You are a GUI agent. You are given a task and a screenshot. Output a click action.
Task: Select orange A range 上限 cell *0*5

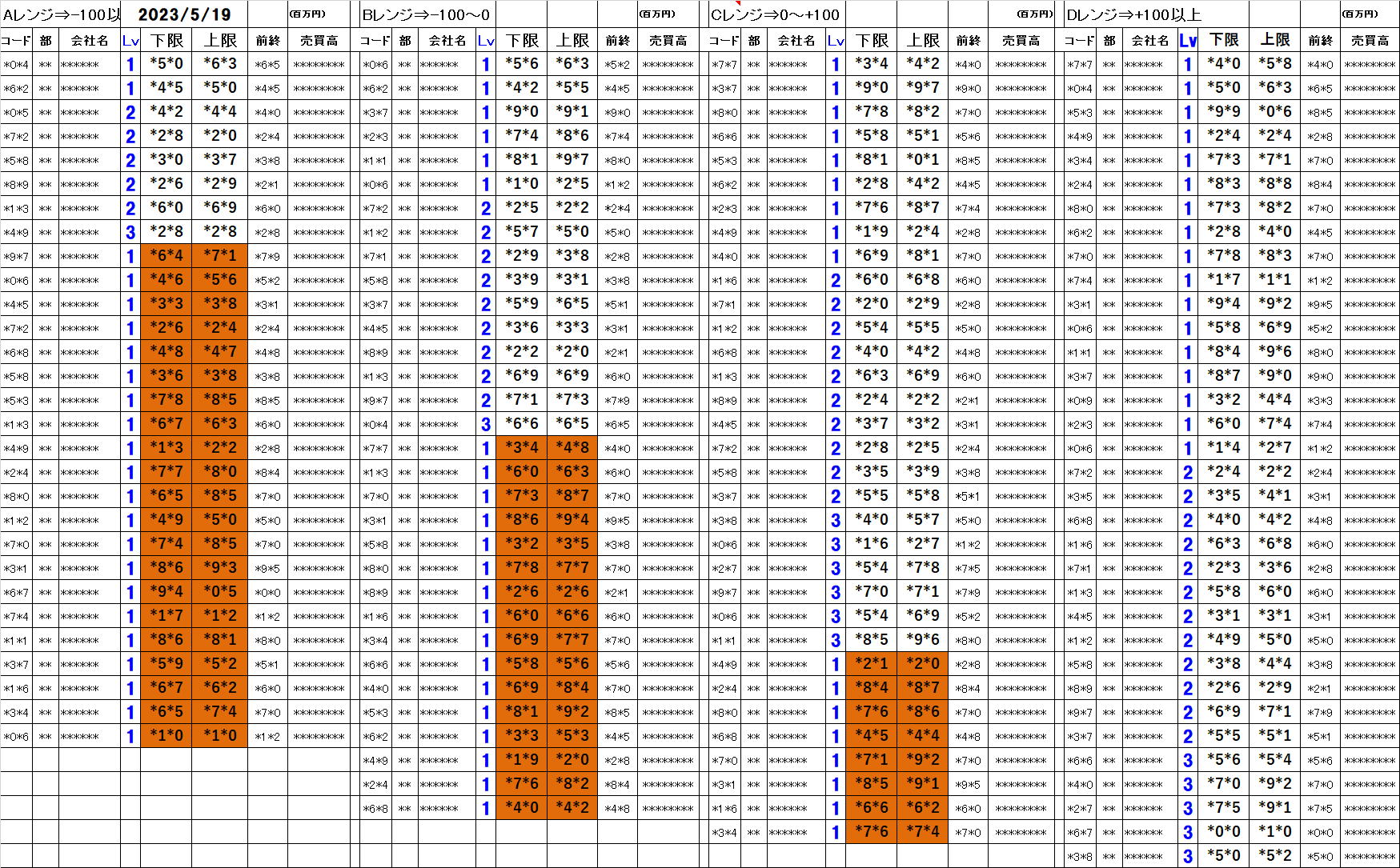click(220, 592)
